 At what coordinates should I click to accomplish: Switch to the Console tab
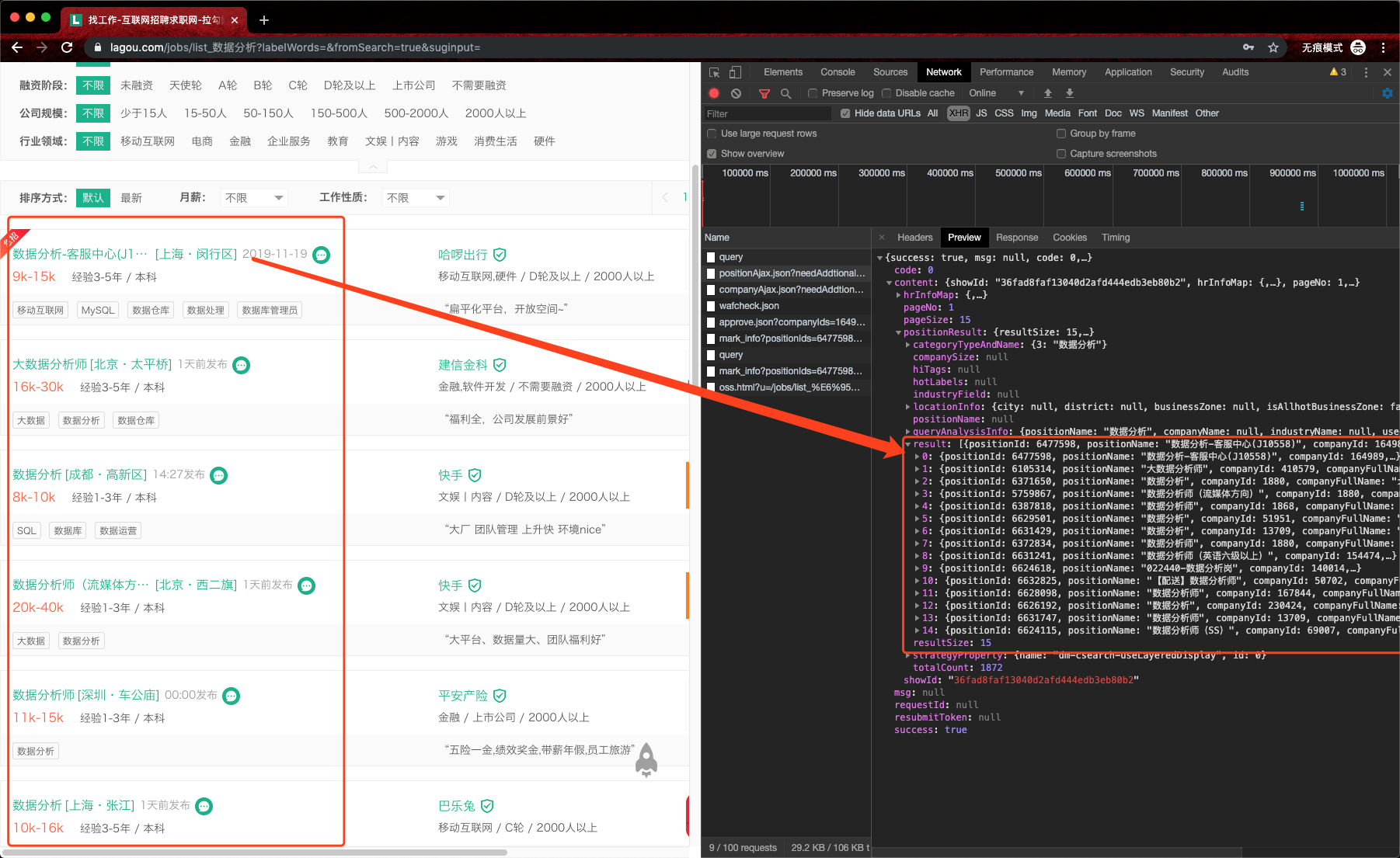pos(838,72)
